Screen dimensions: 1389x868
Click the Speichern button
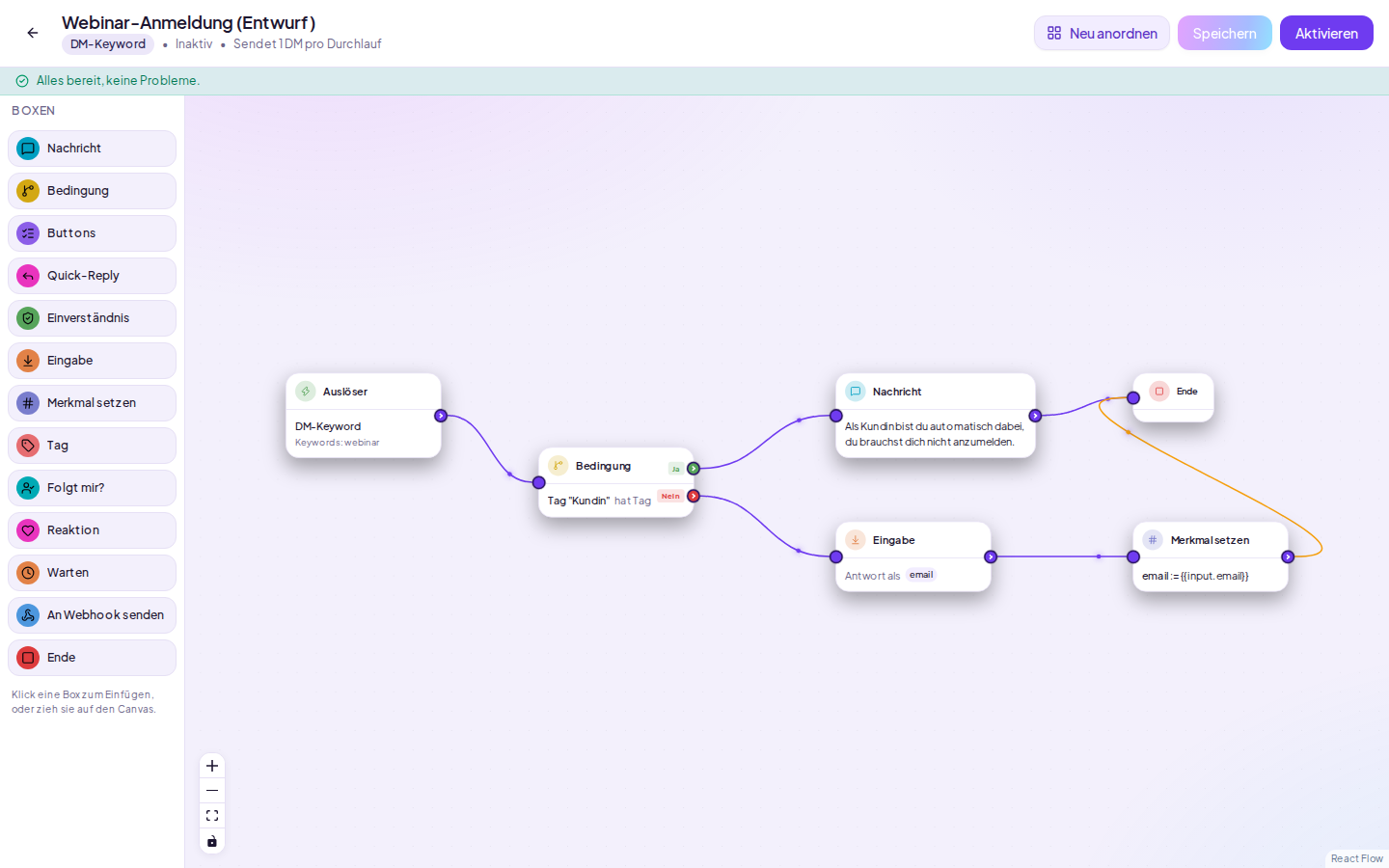(x=1224, y=33)
